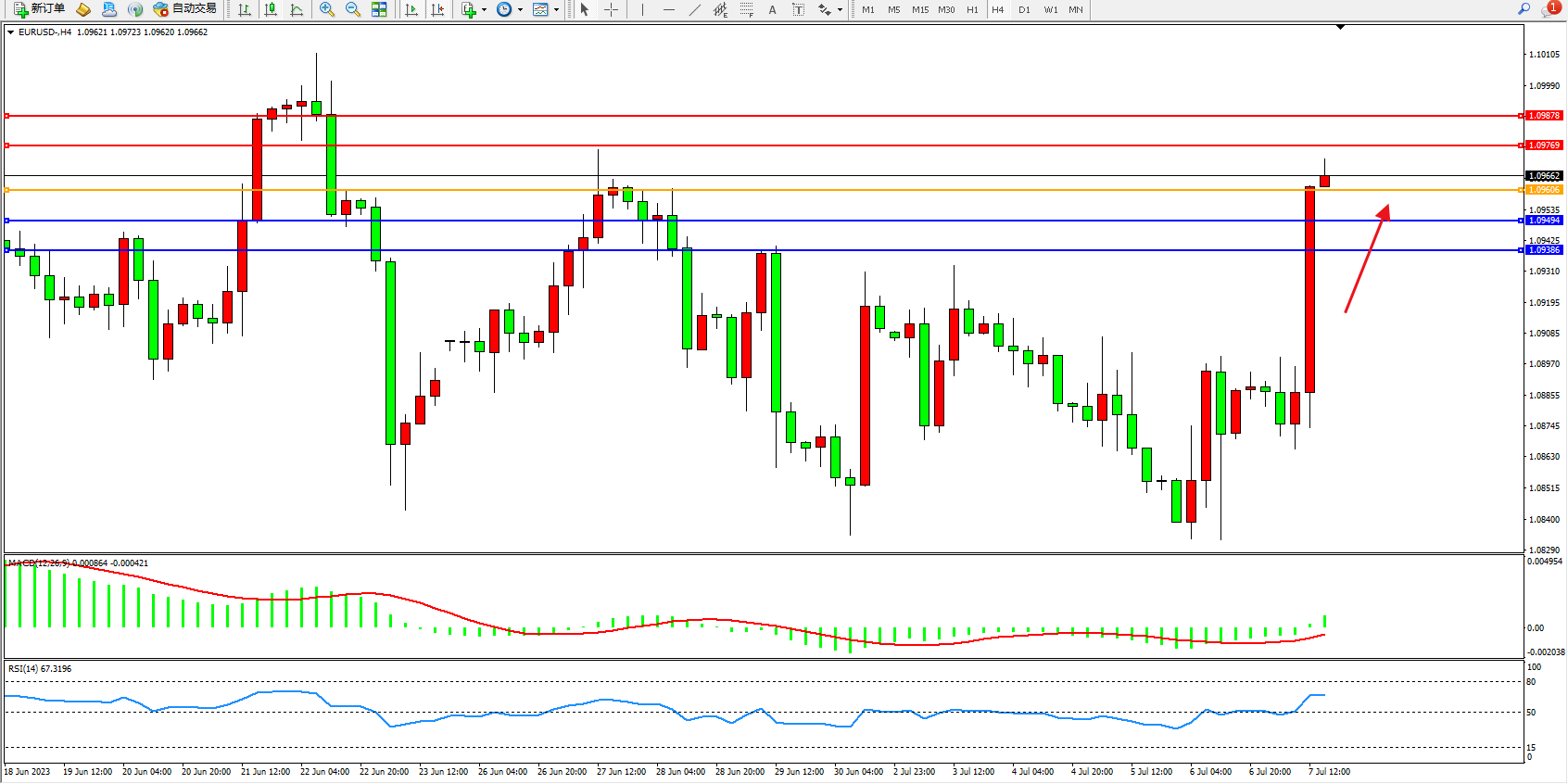Click the chat notification icon with badge
This screenshot has height=784, width=1568.
click(1549, 9)
